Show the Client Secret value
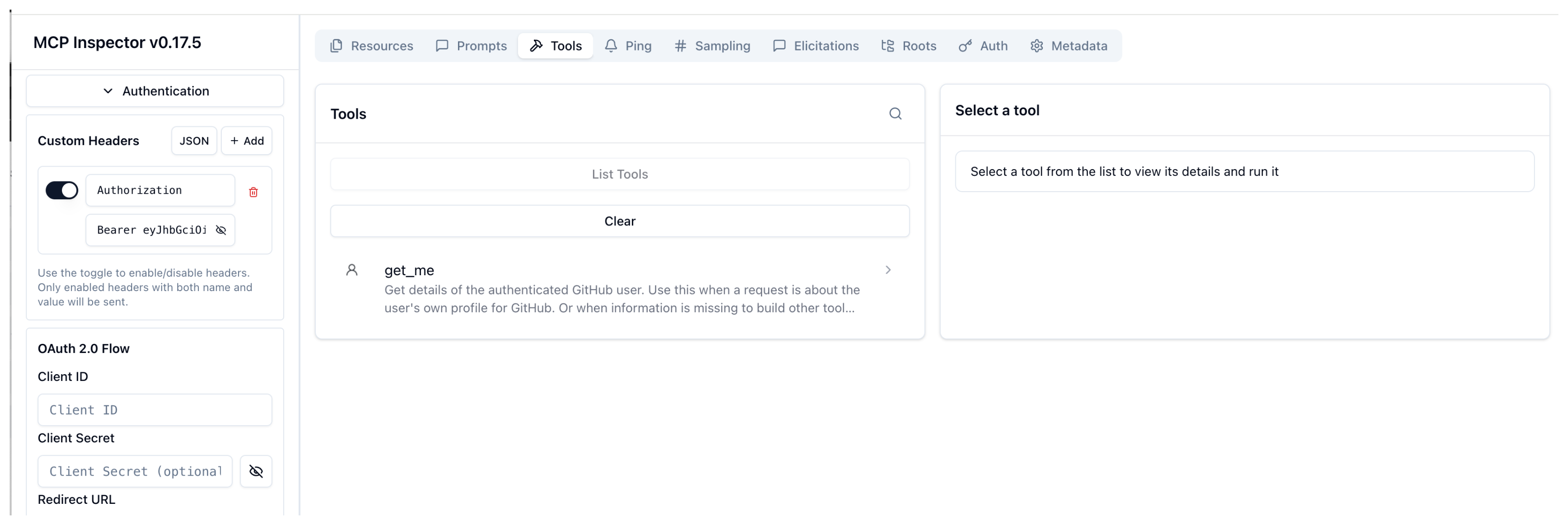The image size is (1568, 525). [255, 472]
